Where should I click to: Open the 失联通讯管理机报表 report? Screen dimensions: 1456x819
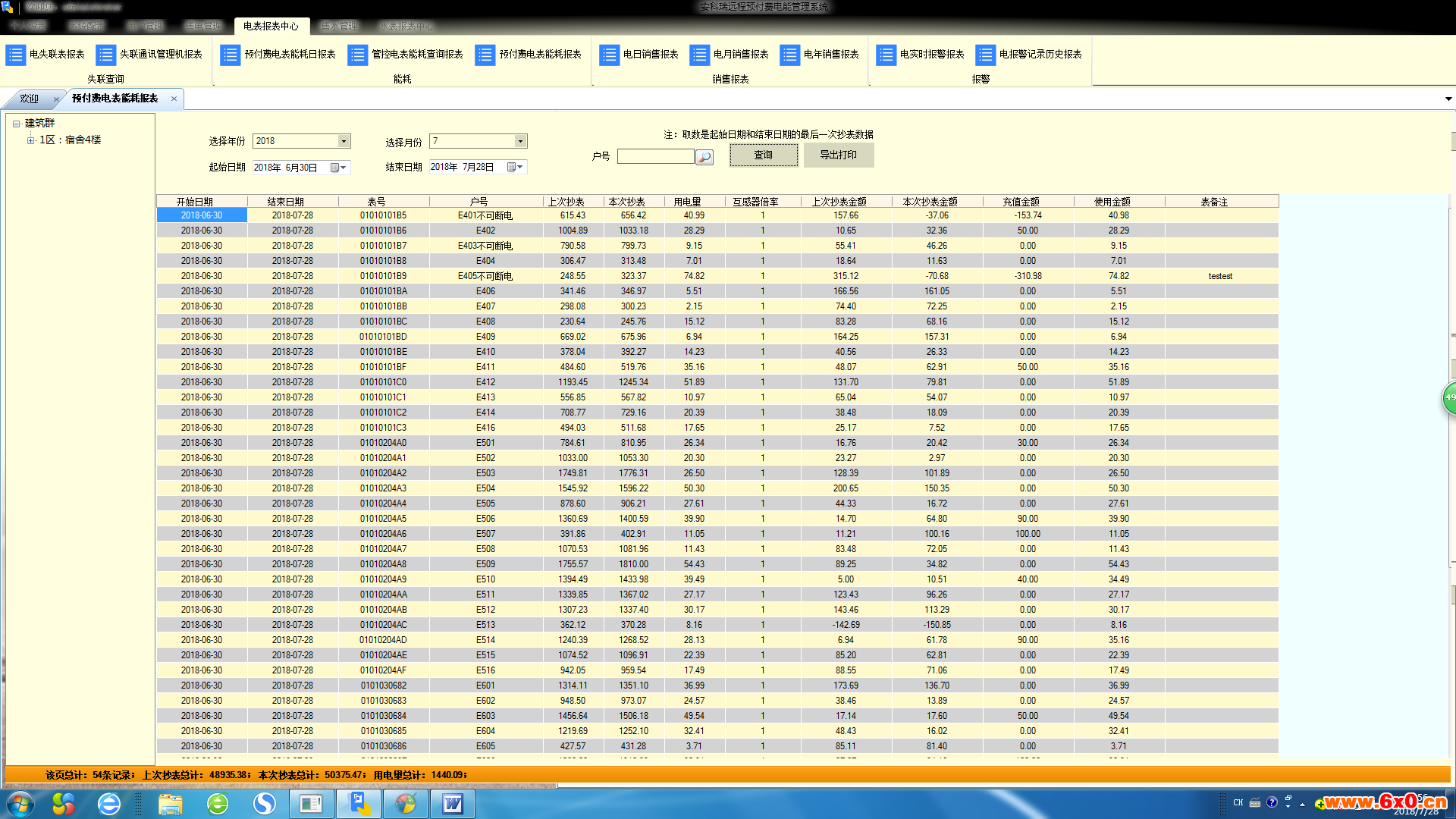tap(149, 55)
